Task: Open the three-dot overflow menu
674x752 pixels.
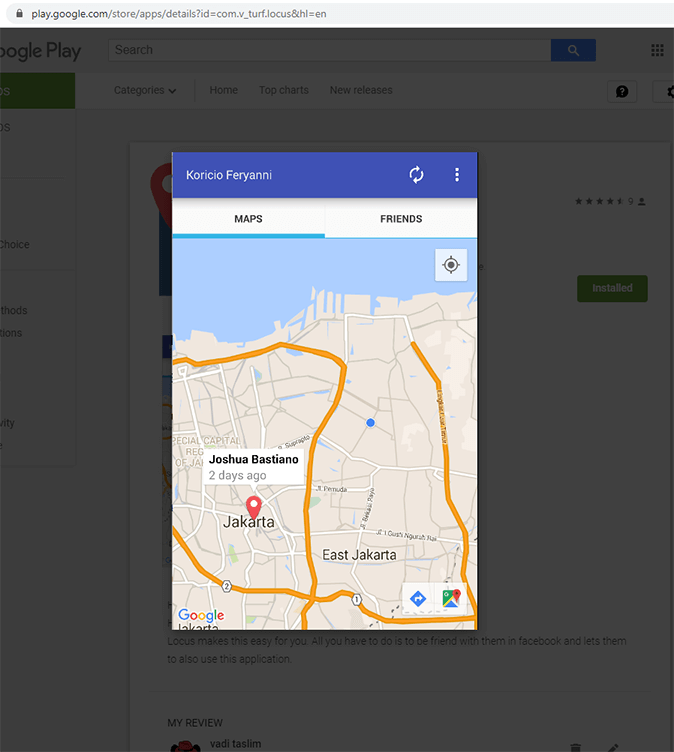Action: (457, 175)
